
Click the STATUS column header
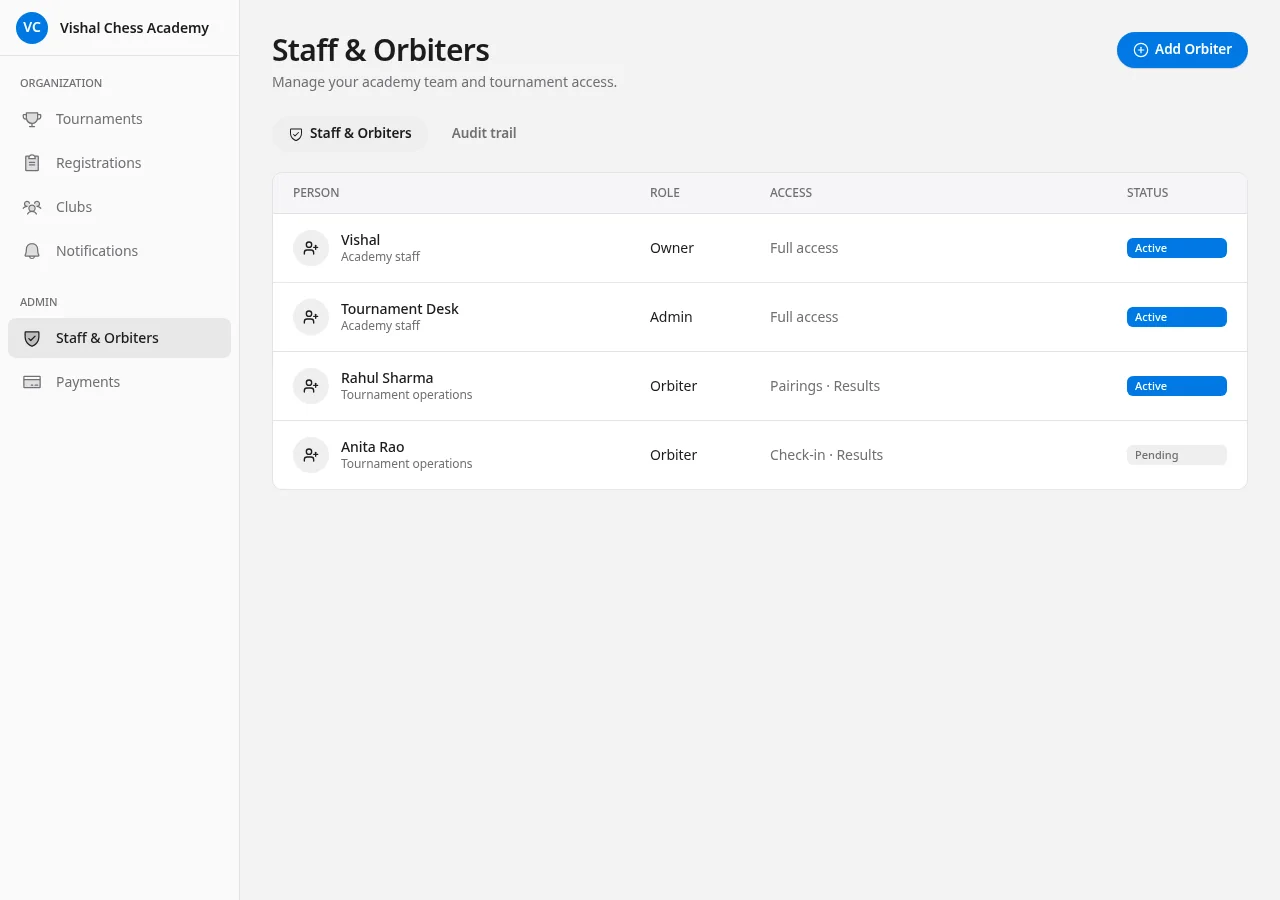[x=1147, y=193]
